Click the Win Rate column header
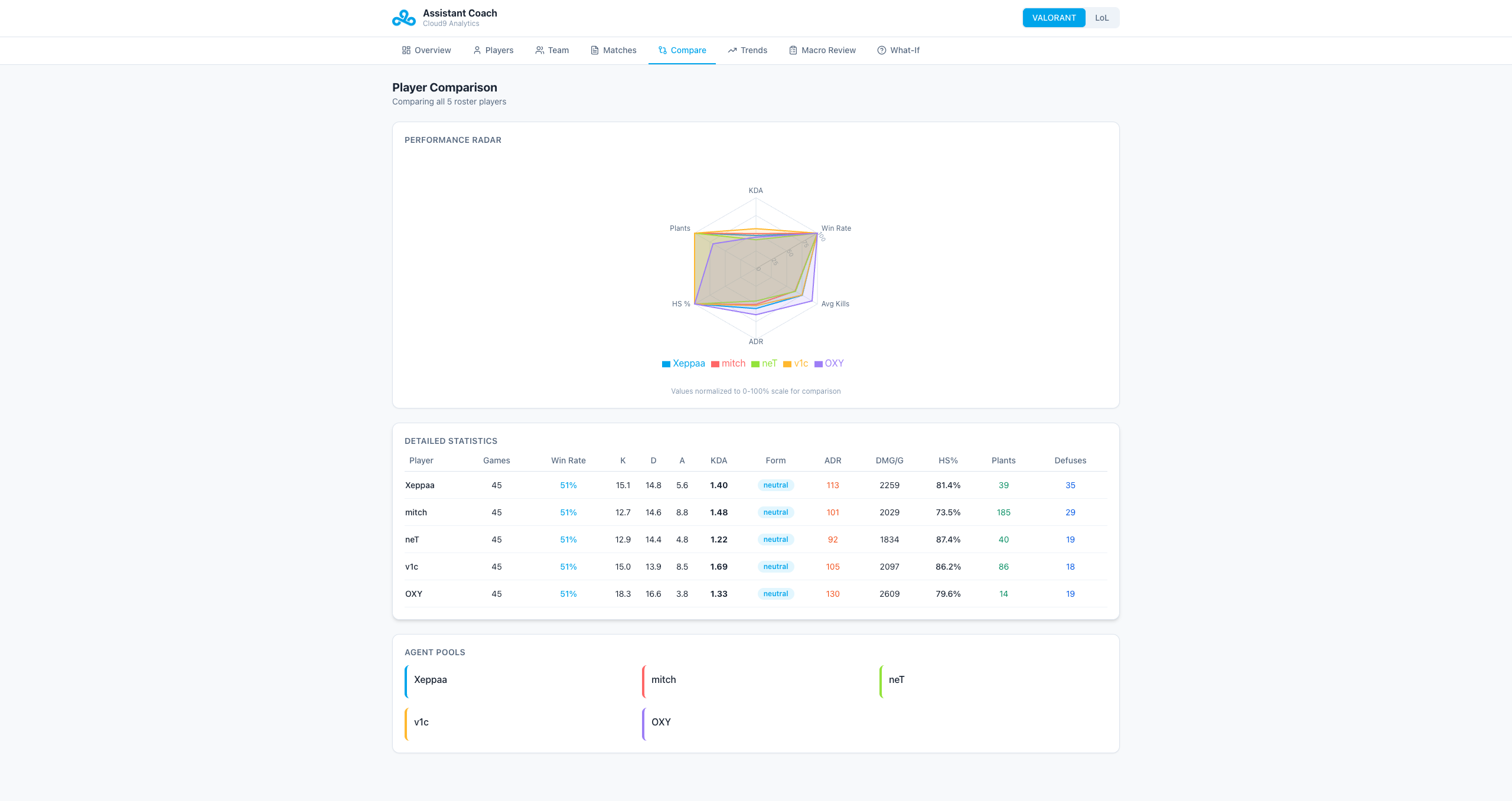The width and height of the screenshot is (1512, 801). (x=568, y=460)
